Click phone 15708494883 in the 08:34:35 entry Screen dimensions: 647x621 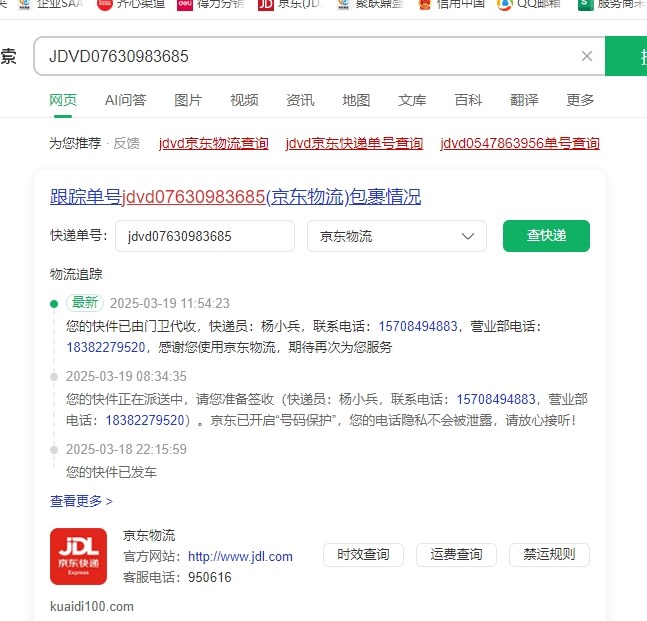(x=496, y=399)
